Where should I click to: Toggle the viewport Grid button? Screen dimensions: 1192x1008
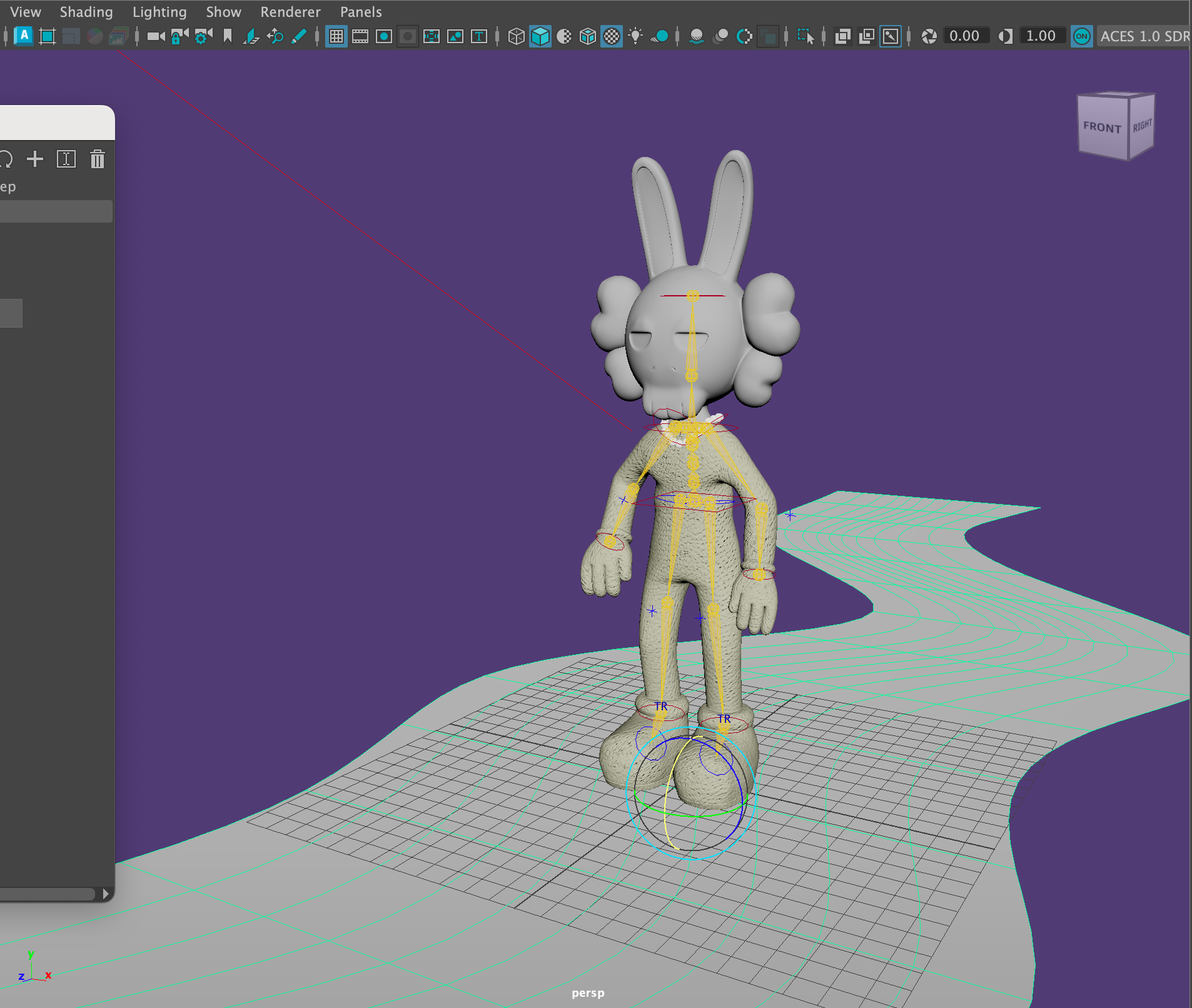[x=336, y=36]
